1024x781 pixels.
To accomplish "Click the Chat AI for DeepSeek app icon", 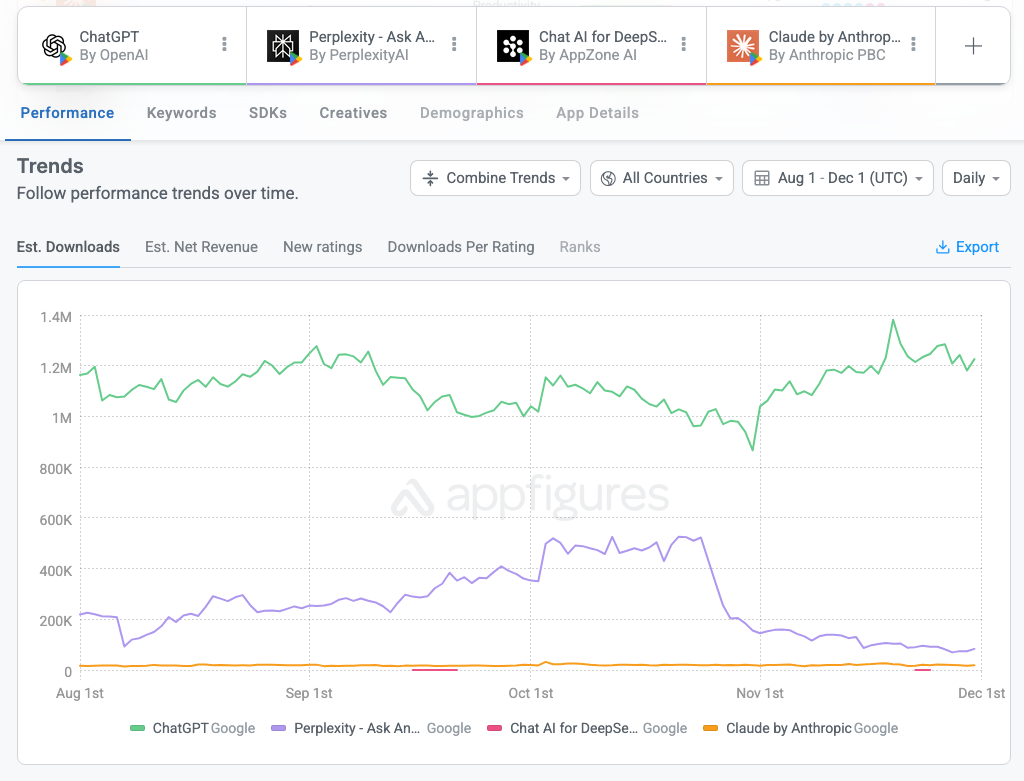I will [x=513, y=46].
